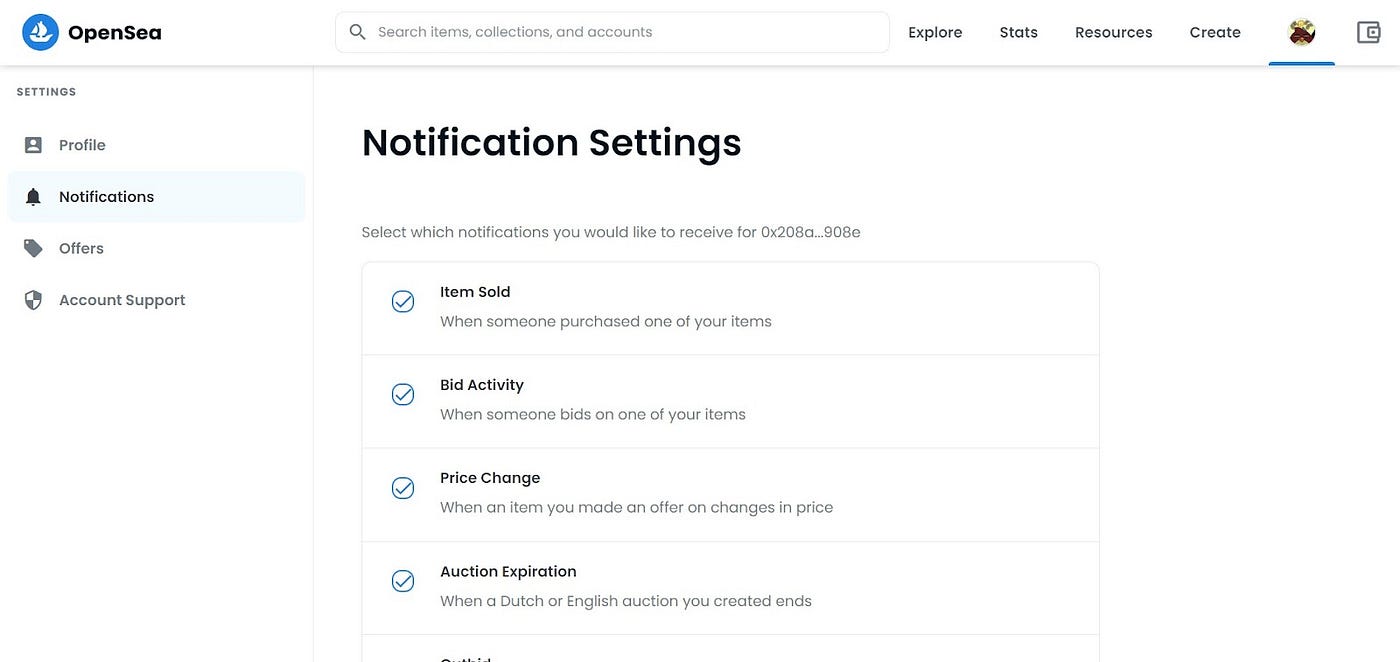Click the Profile person icon in sidebar
This screenshot has width=1400, height=662.
click(x=33, y=145)
